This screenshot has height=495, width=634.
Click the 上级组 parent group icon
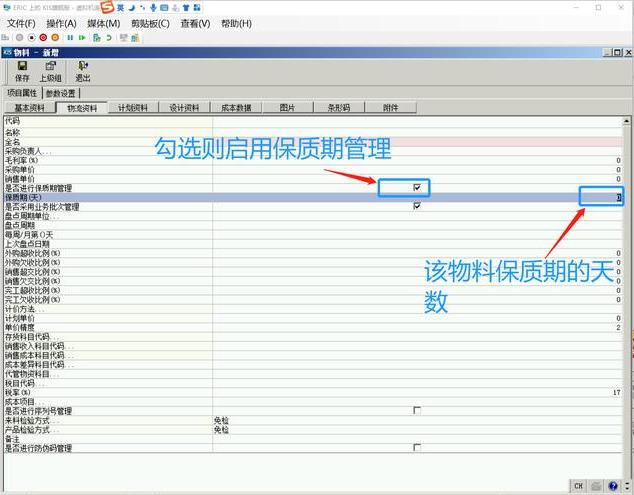tap(51, 66)
